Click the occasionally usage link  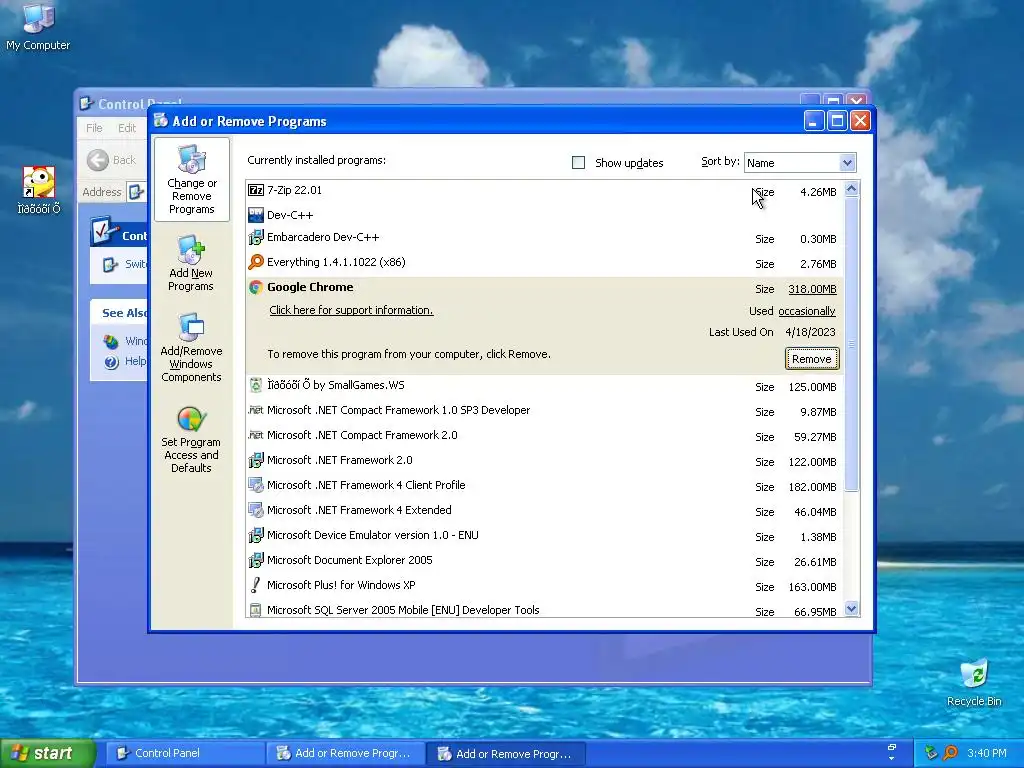807,312
